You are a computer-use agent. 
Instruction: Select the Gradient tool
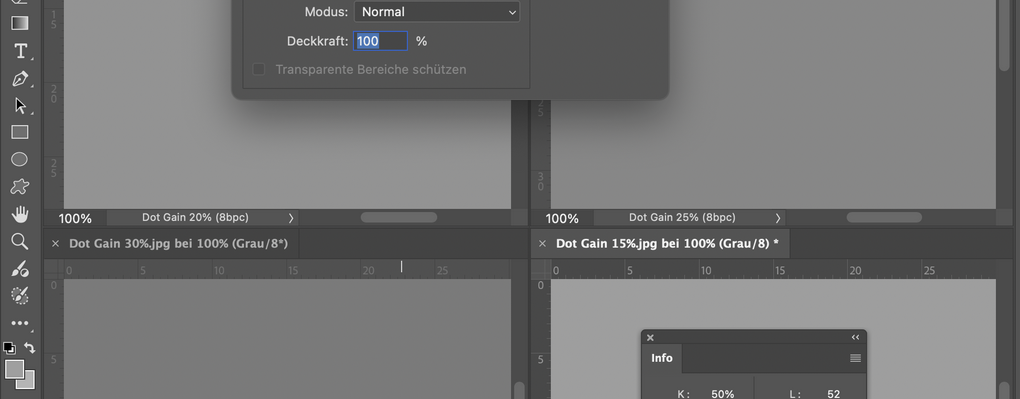click(x=20, y=23)
